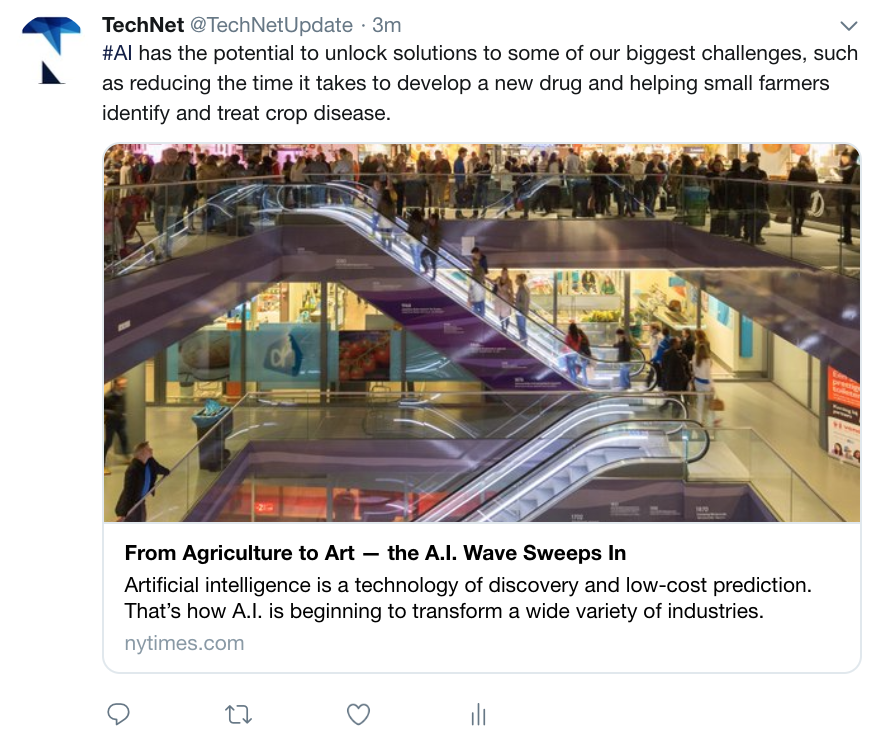The width and height of the screenshot is (876, 742).
Task: Click the tweet text about crop disease
Action: tap(480, 83)
